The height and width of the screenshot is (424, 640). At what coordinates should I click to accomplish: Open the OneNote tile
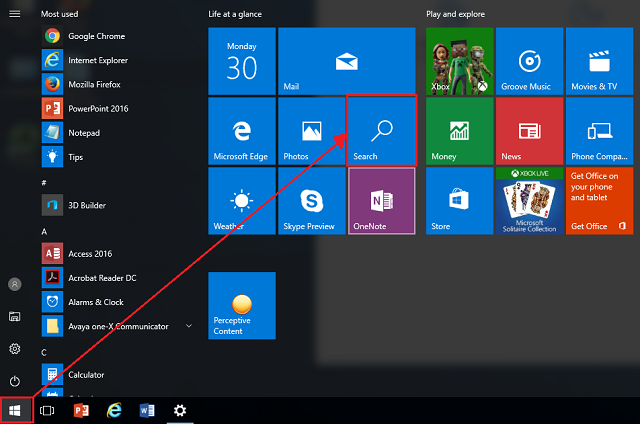click(382, 201)
